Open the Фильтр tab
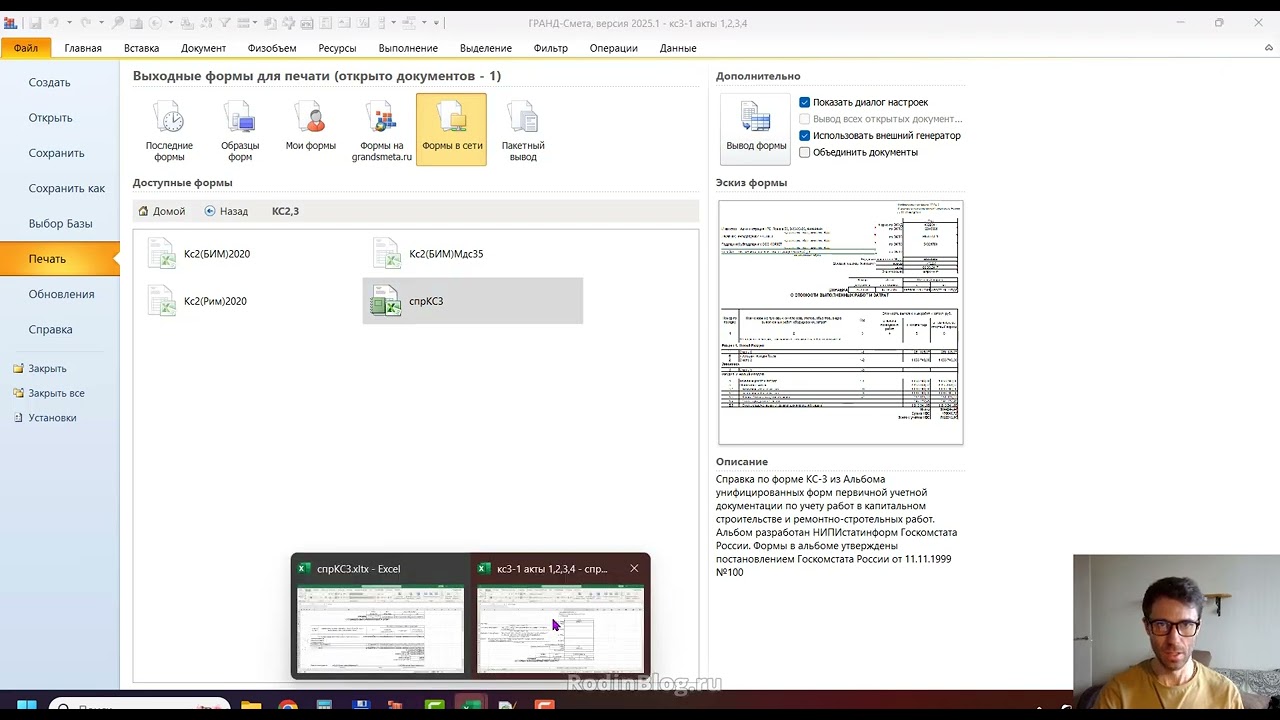 [551, 48]
